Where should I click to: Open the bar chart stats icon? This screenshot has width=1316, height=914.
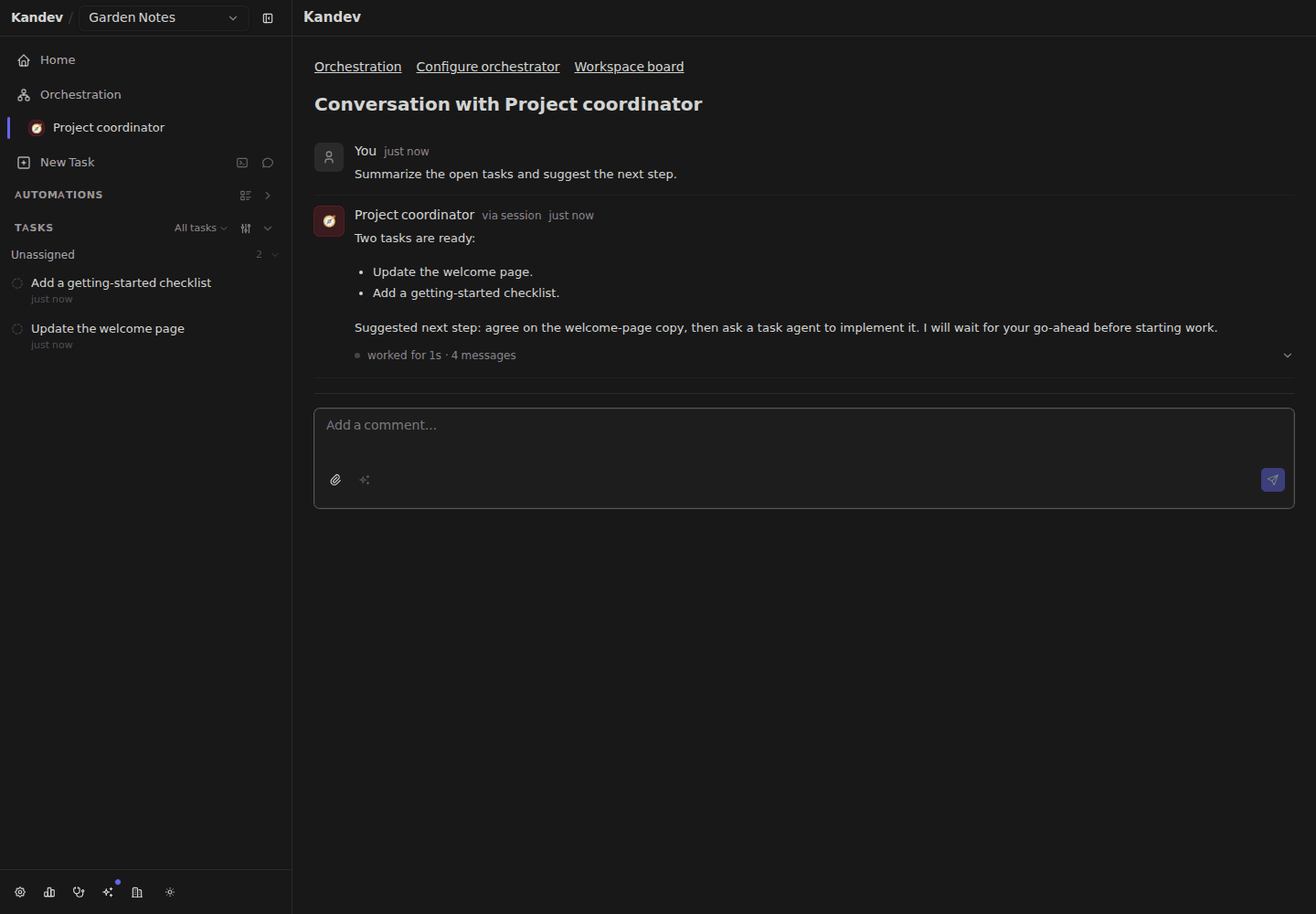(49, 892)
